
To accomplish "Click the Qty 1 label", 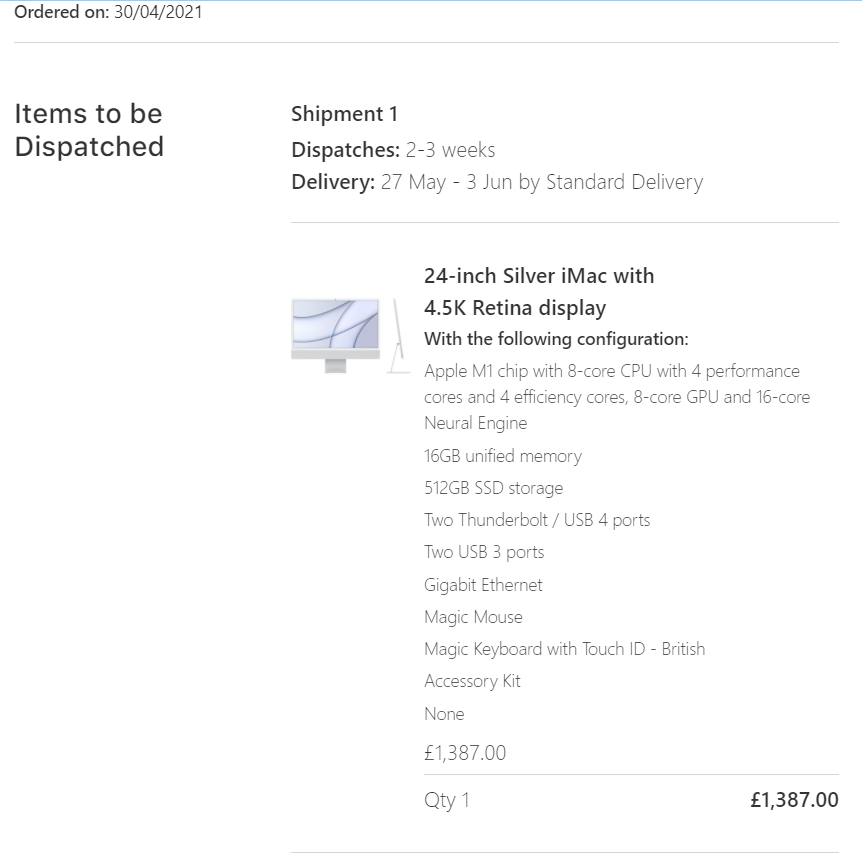I will pos(446,800).
